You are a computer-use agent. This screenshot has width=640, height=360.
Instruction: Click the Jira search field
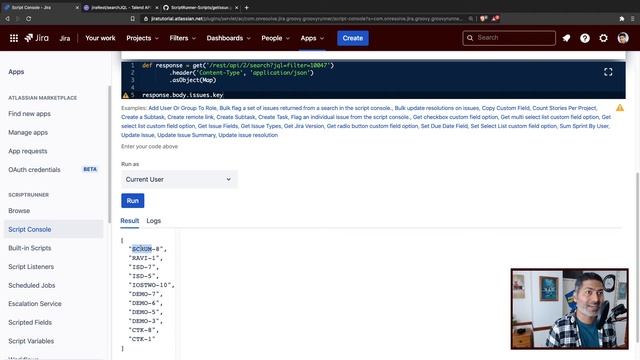pos(509,38)
